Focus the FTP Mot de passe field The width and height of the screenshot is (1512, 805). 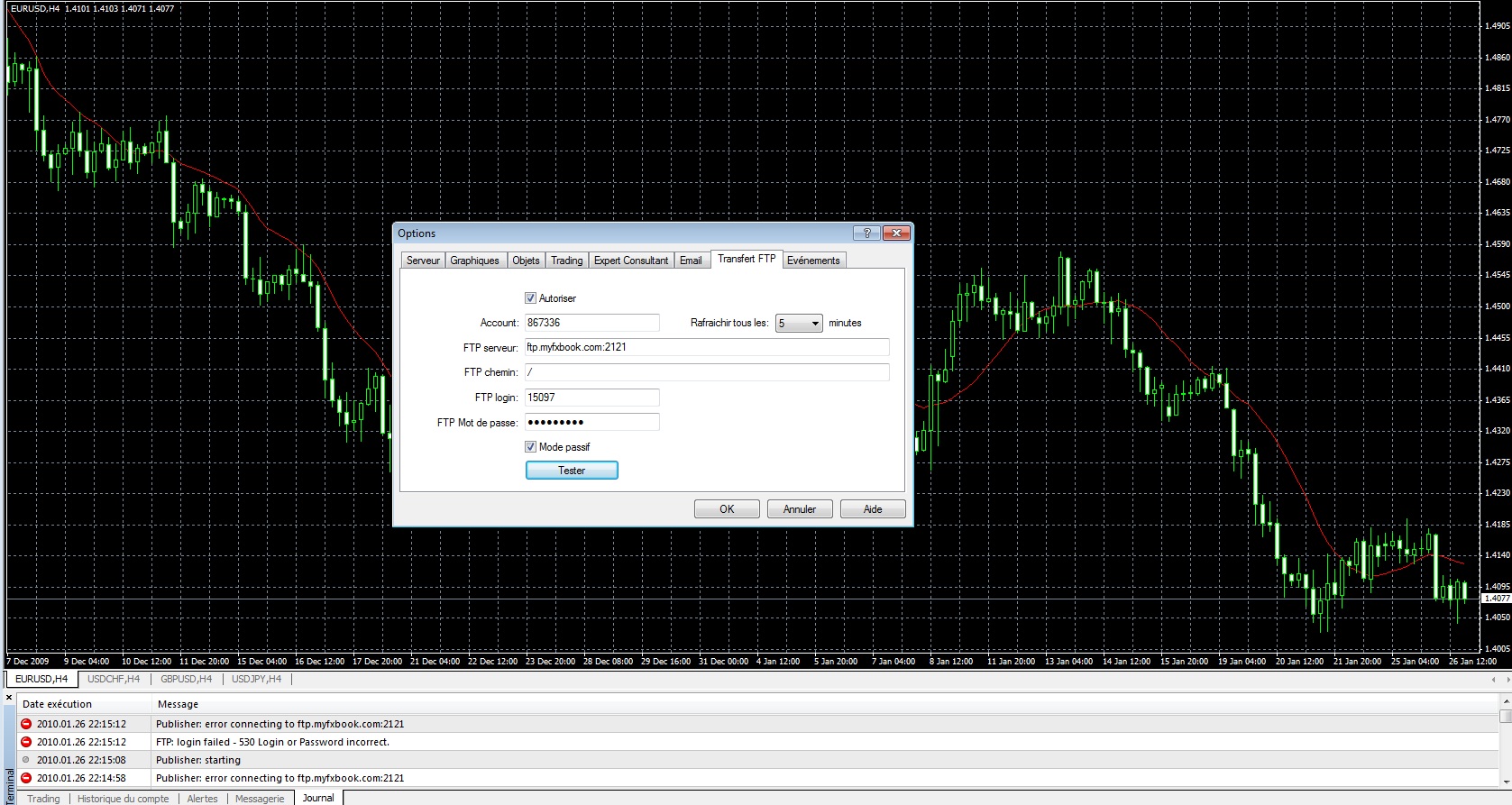(x=591, y=422)
